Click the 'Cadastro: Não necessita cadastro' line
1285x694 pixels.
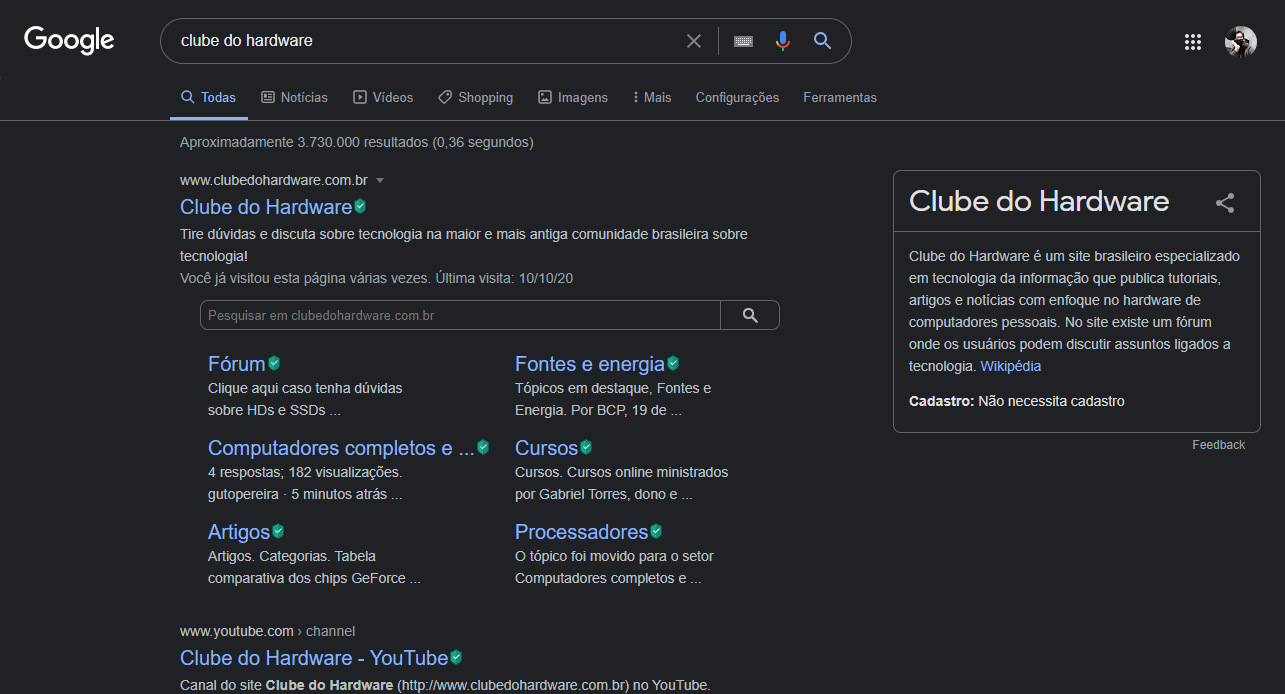tap(1017, 401)
